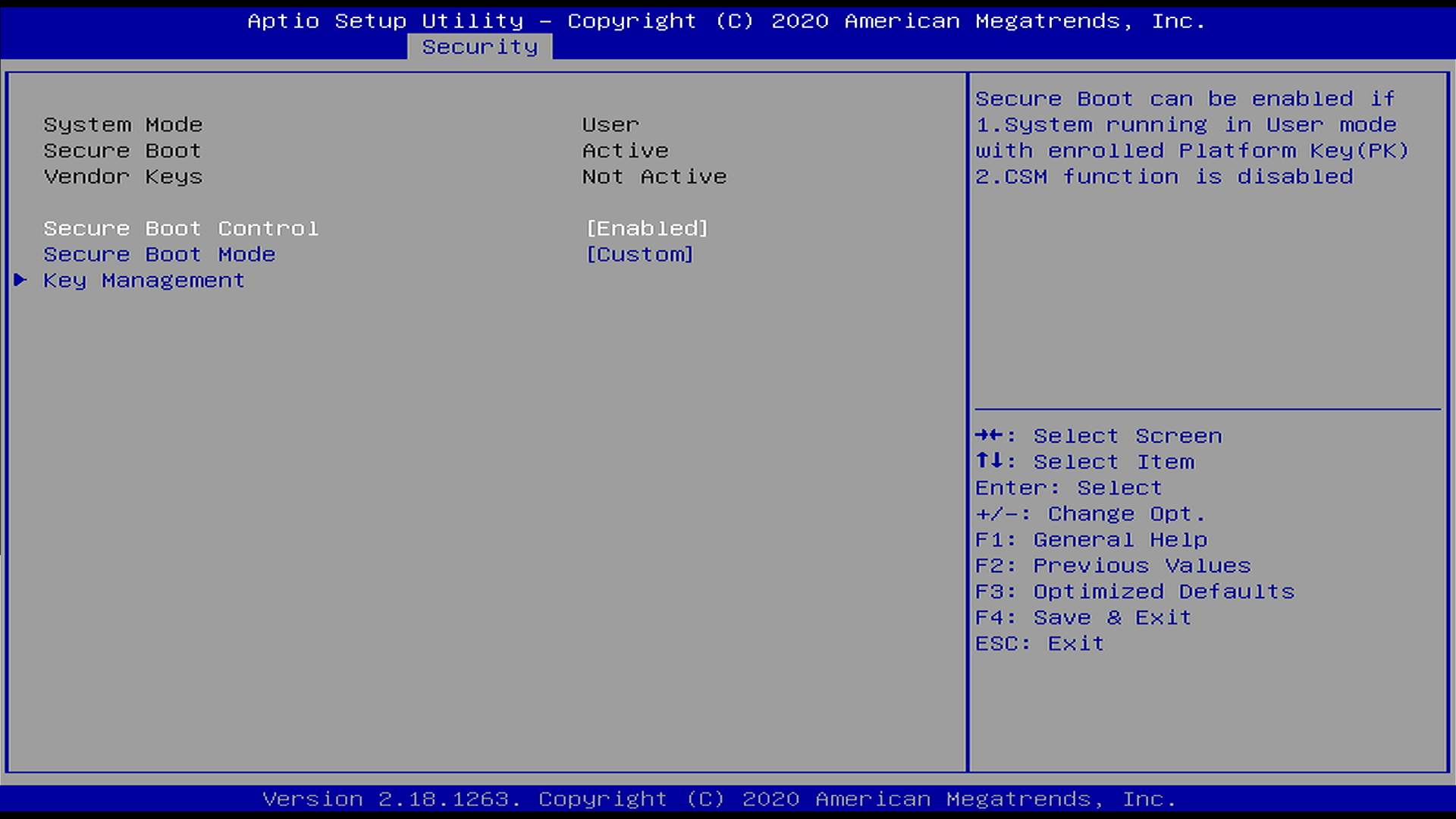This screenshot has height=819, width=1456.
Task: Select the Aptio Setup Utility title bar
Action: [727, 20]
